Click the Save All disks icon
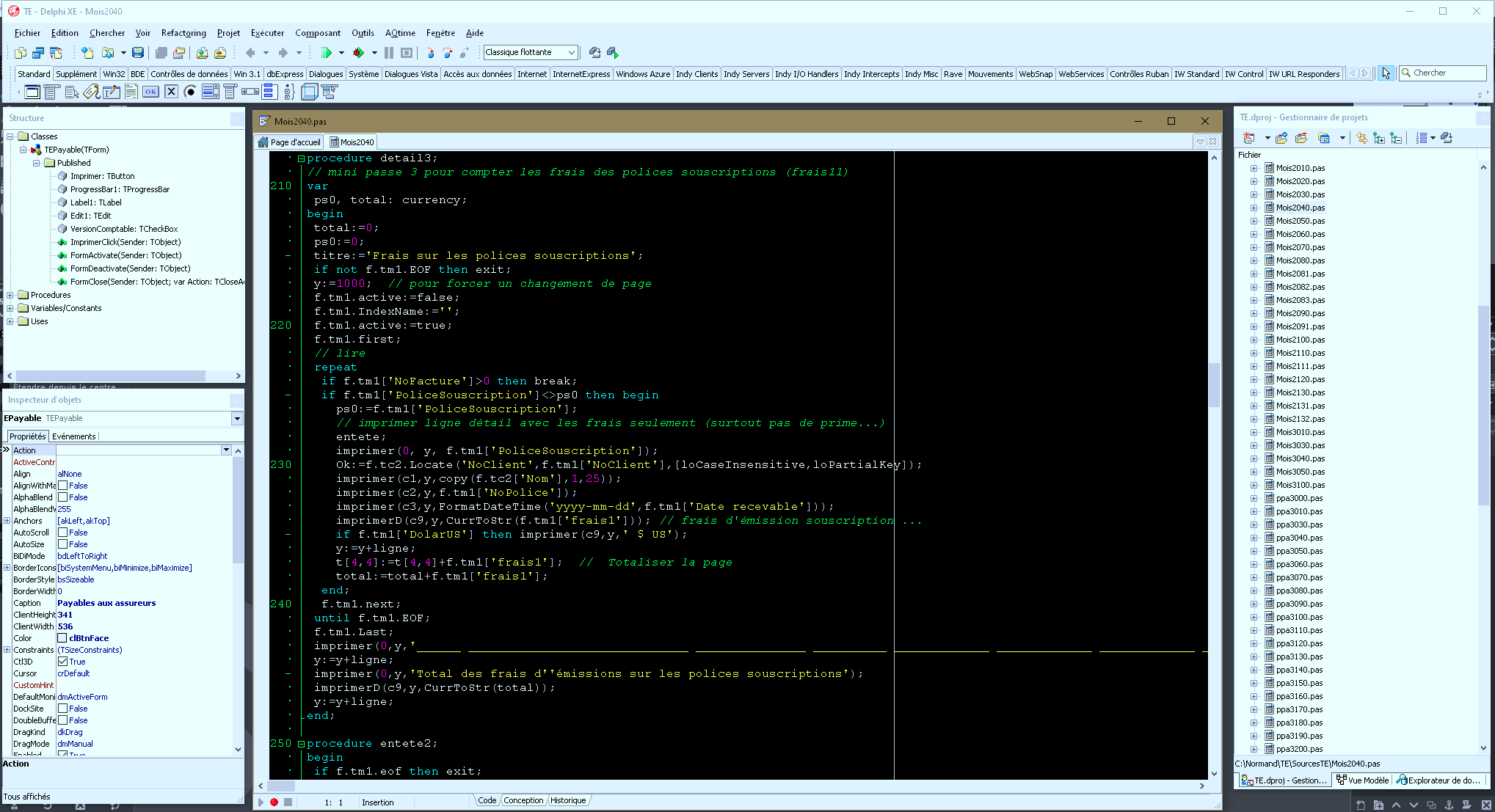 (x=161, y=53)
